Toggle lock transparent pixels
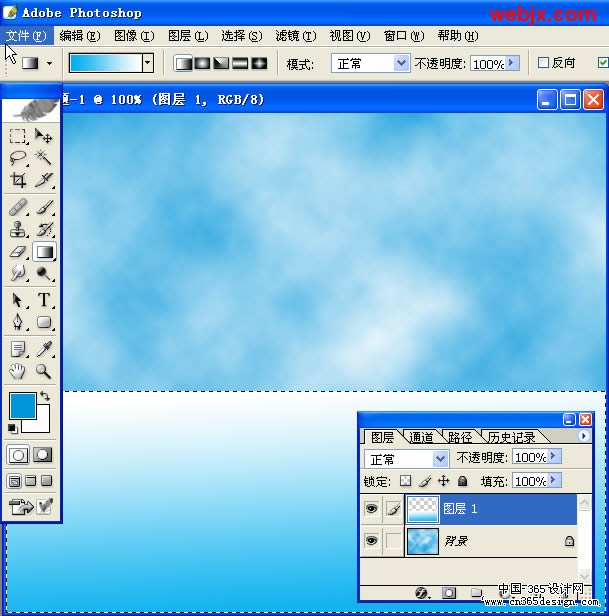Image resolution: width=609 pixels, height=616 pixels. tap(405, 481)
